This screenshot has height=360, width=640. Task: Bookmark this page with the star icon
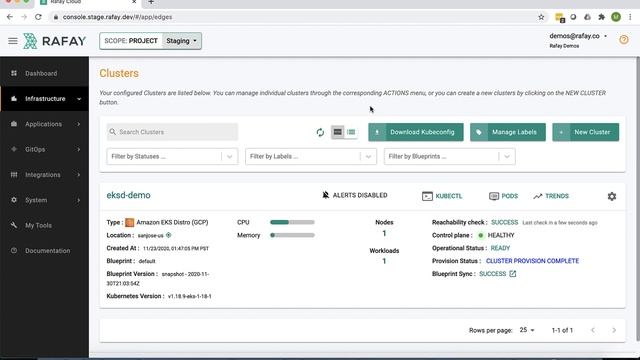[x=541, y=17]
